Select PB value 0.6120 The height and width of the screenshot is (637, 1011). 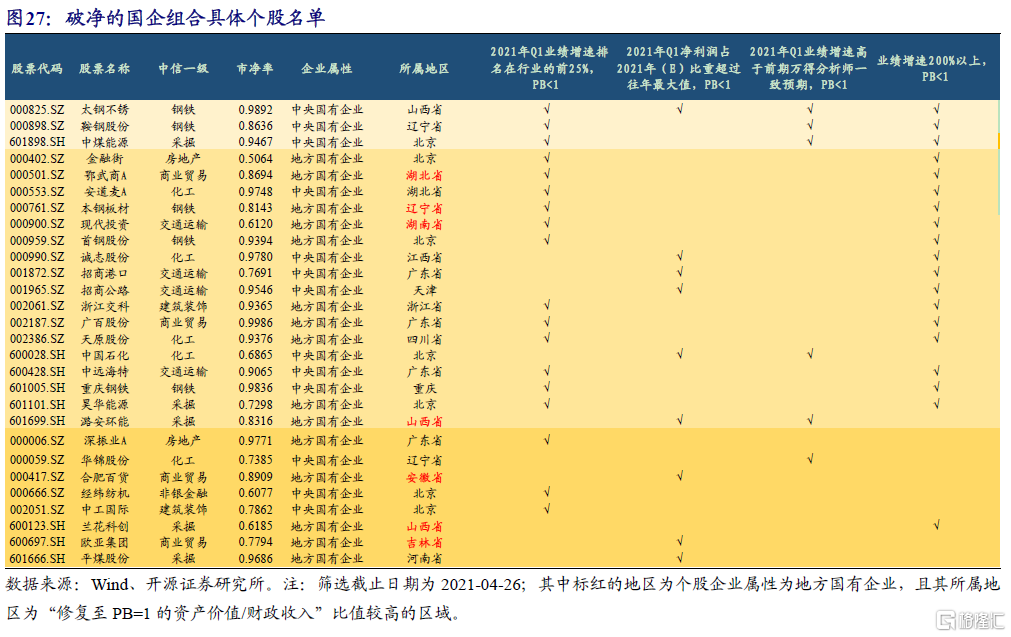[255, 224]
